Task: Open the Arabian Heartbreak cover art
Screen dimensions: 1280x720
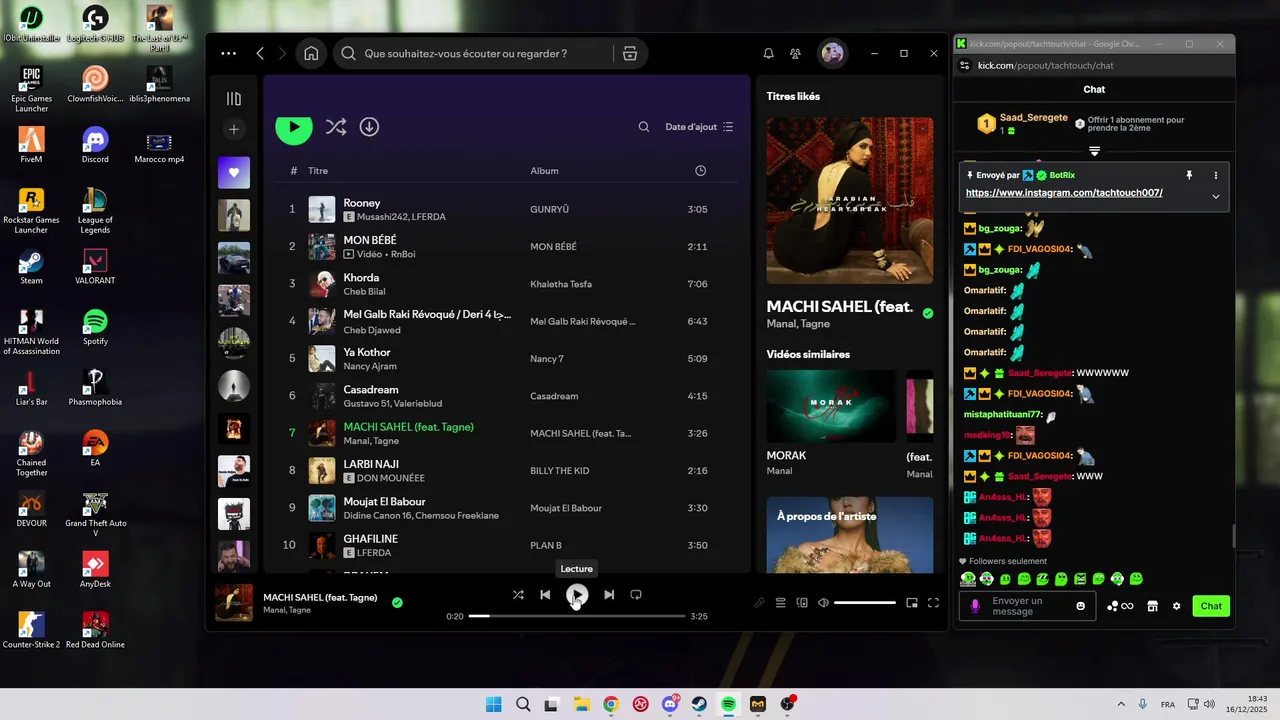Action: (x=849, y=201)
